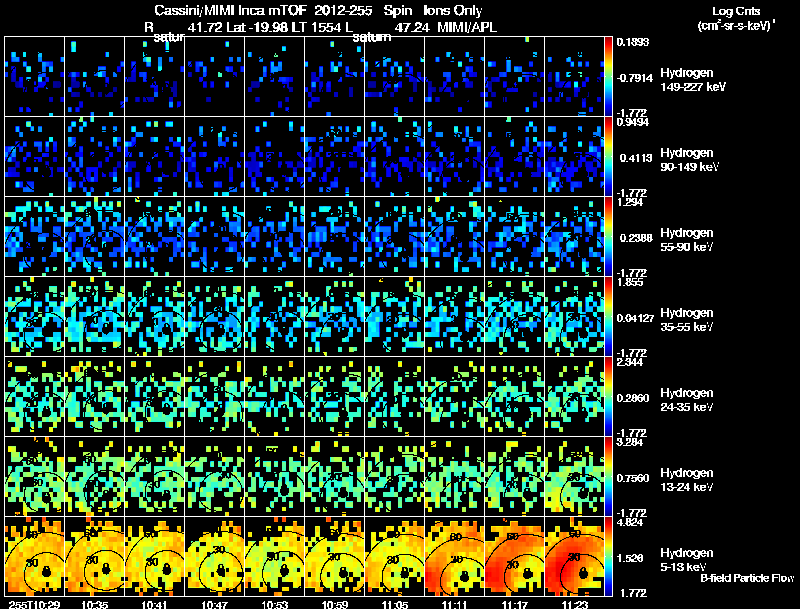The height and width of the screenshot is (609, 800).
Task: Click the color bar beside Hydrogen 24-35 keV
Action: [608, 397]
